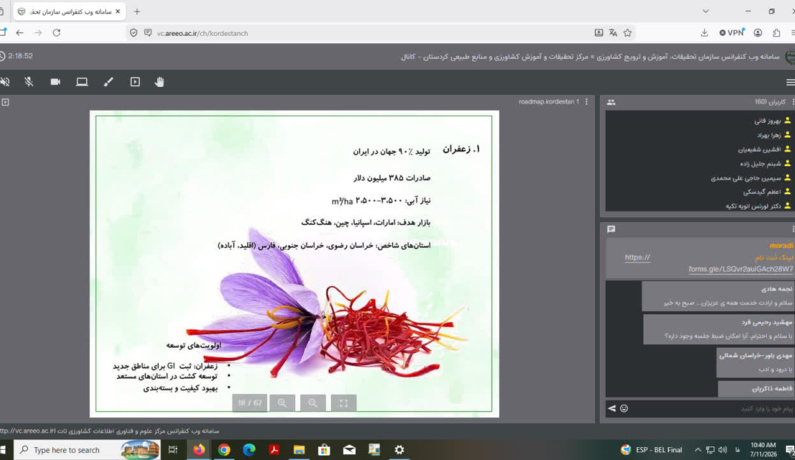The height and width of the screenshot is (460, 795).
Task: Open the downloads panel
Action: (x=704, y=33)
